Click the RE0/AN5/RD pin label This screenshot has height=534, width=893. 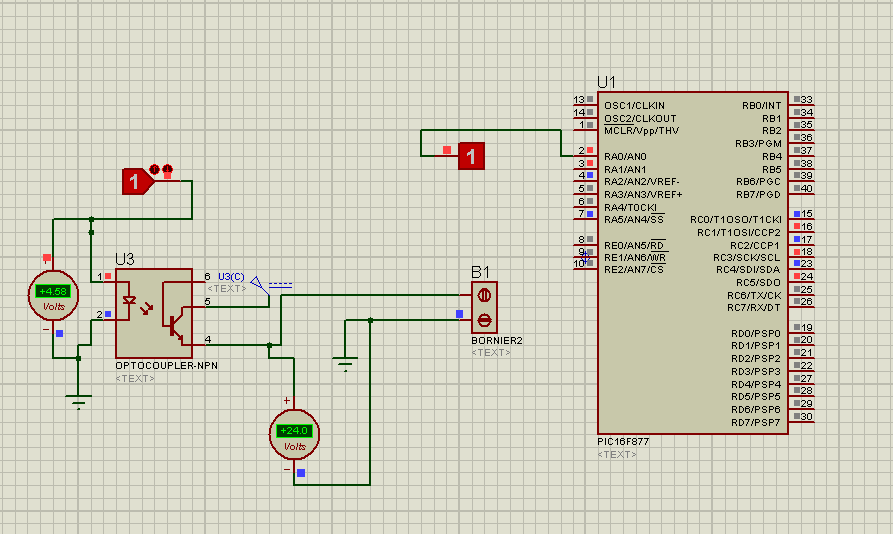coord(634,245)
